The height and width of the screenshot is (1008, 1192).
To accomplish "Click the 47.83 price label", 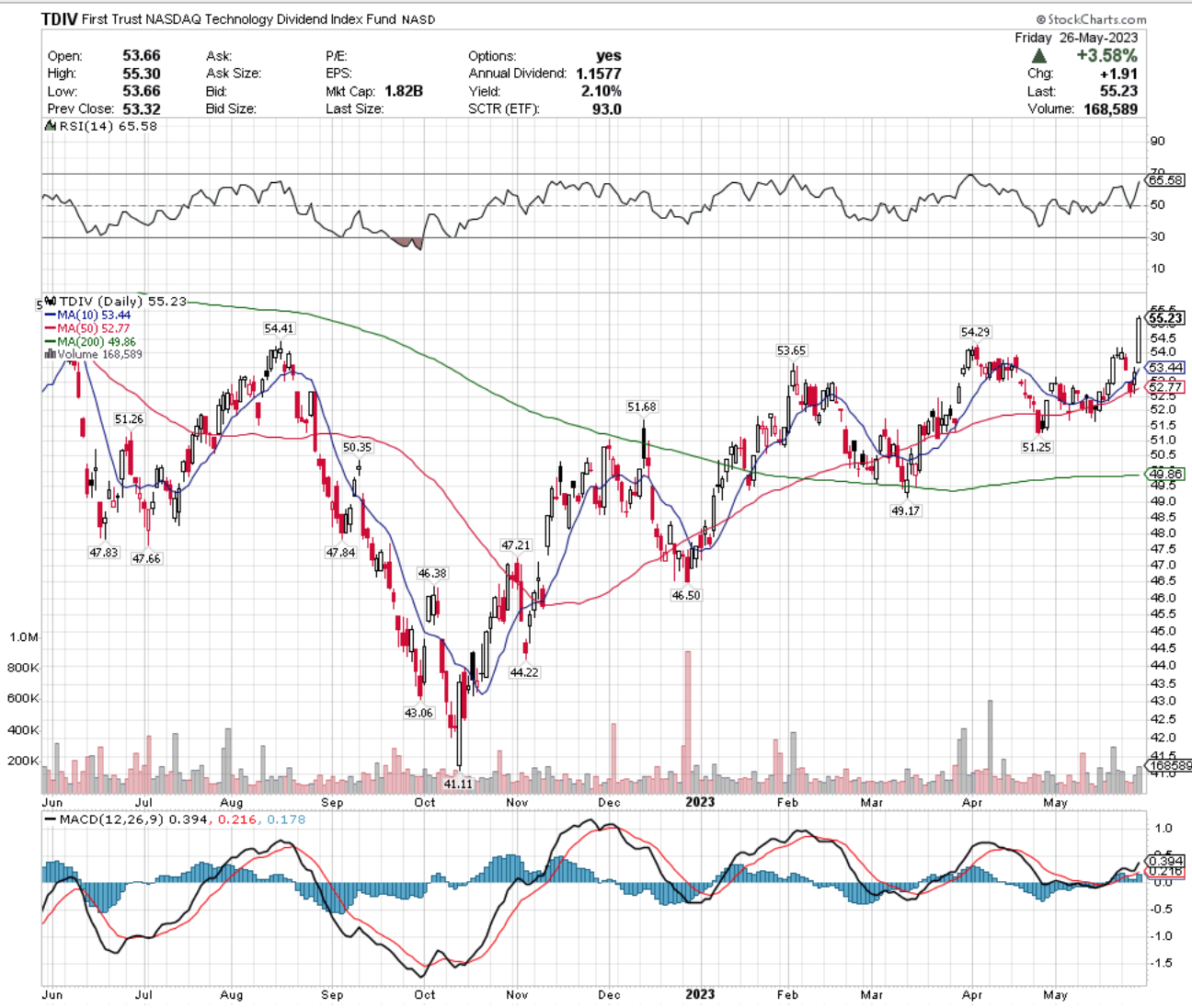I will [x=103, y=553].
